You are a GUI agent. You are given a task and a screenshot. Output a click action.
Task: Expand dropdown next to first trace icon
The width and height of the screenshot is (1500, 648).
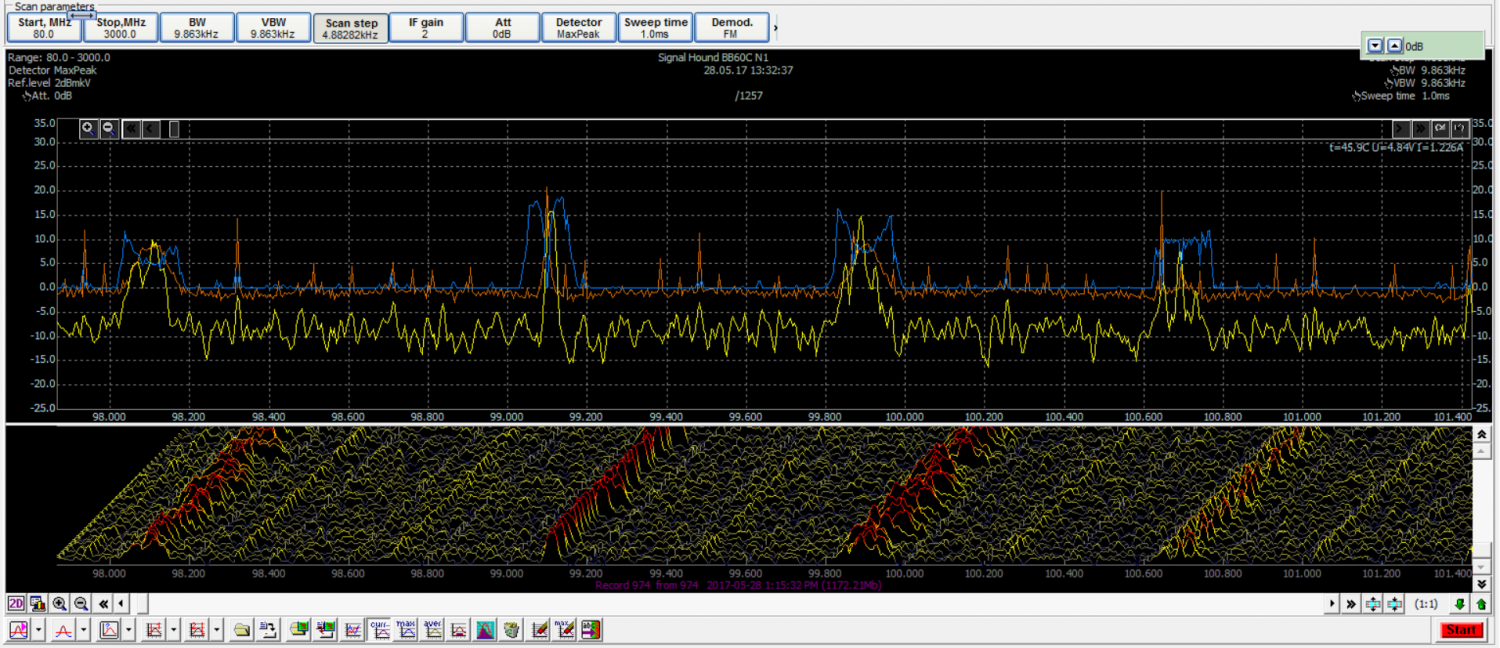click(x=38, y=630)
